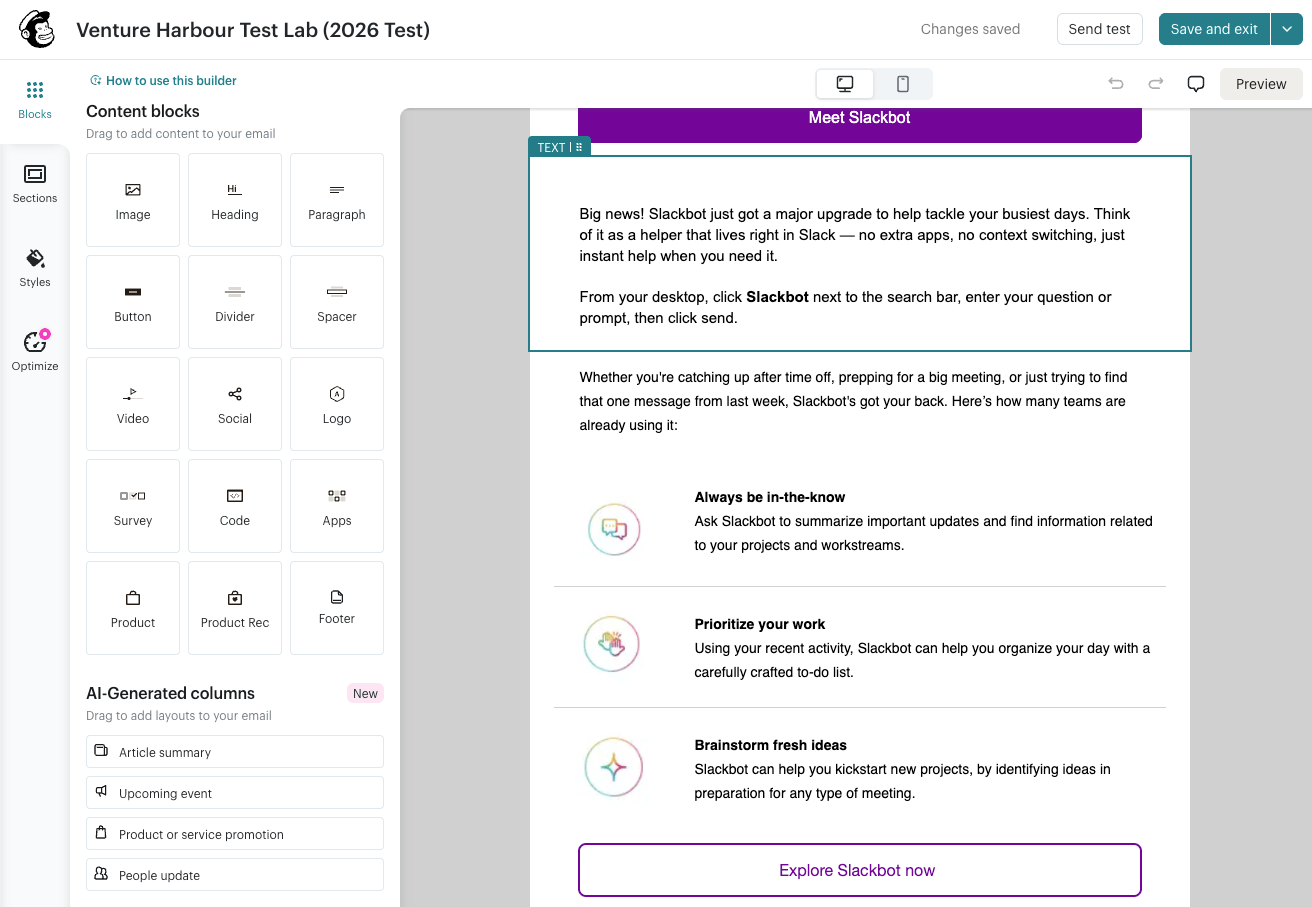
Task: Select the Spacer content block
Action: coord(337,302)
